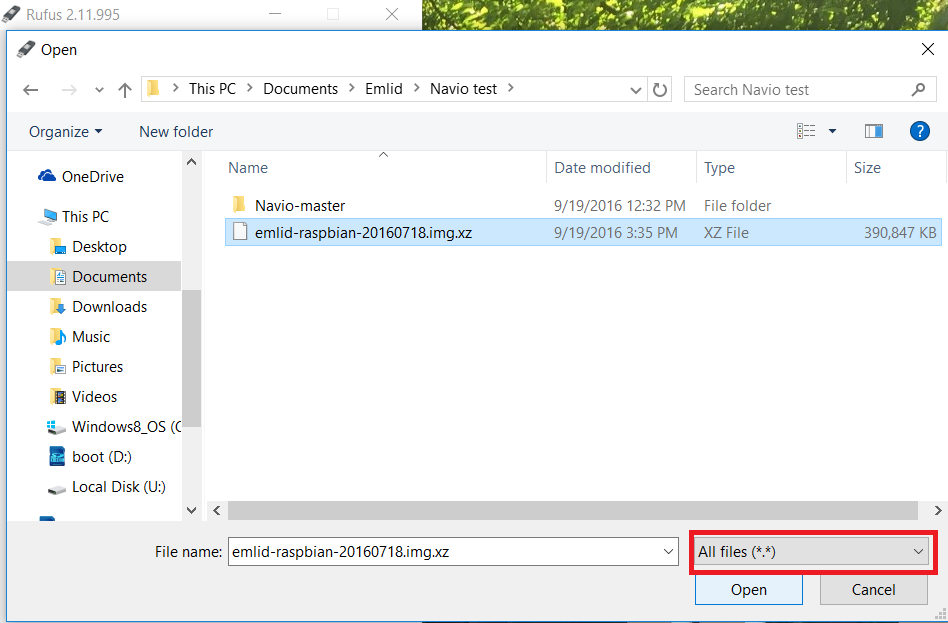Open recent locations dropdown arrow
The image size is (948, 623).
click(x=99, y=90)
